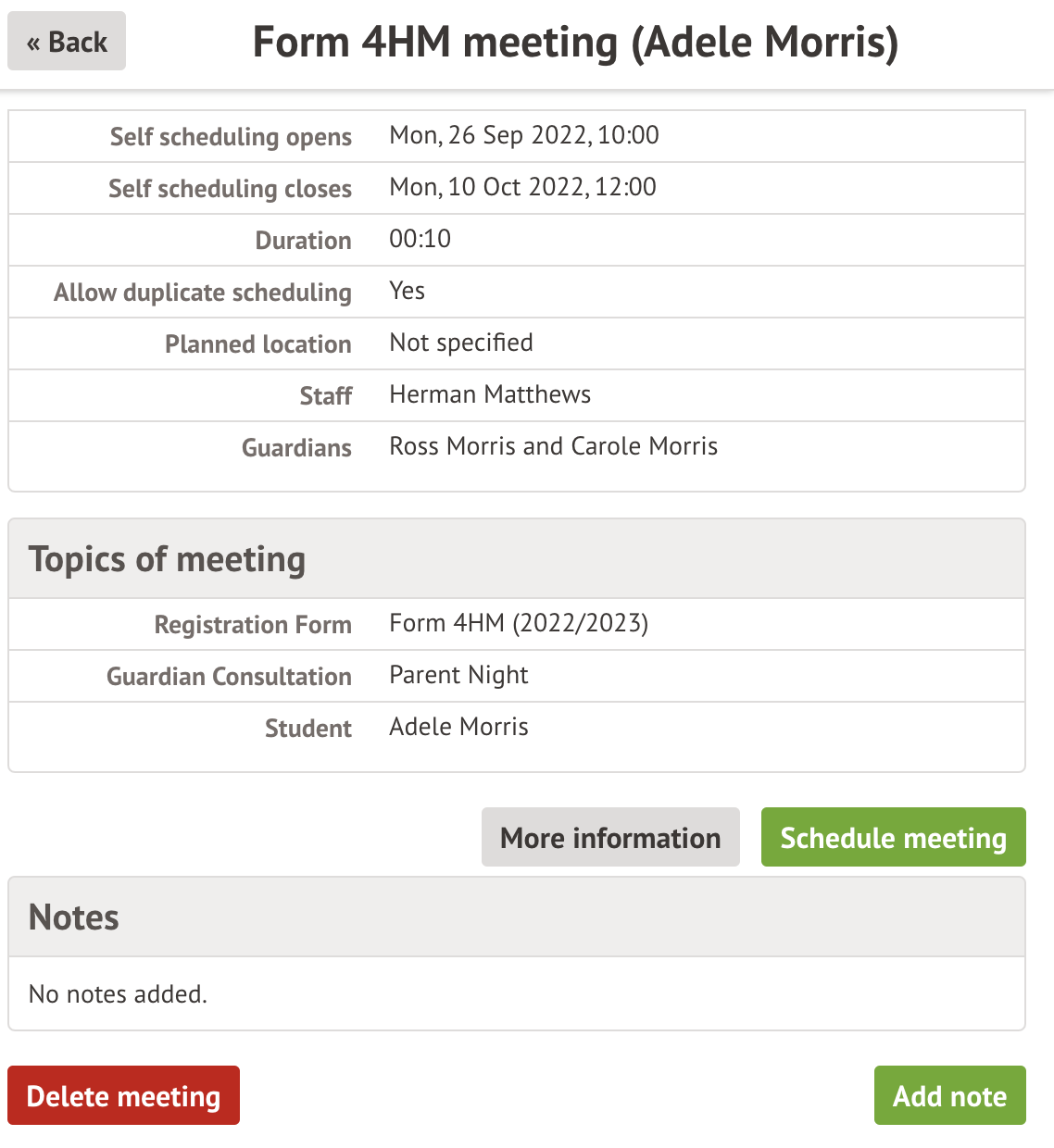Screen dimensions: 1054x1148
Task: Select the Duration value 00:10
Action: pyautogui.click(x=420, y=239)
